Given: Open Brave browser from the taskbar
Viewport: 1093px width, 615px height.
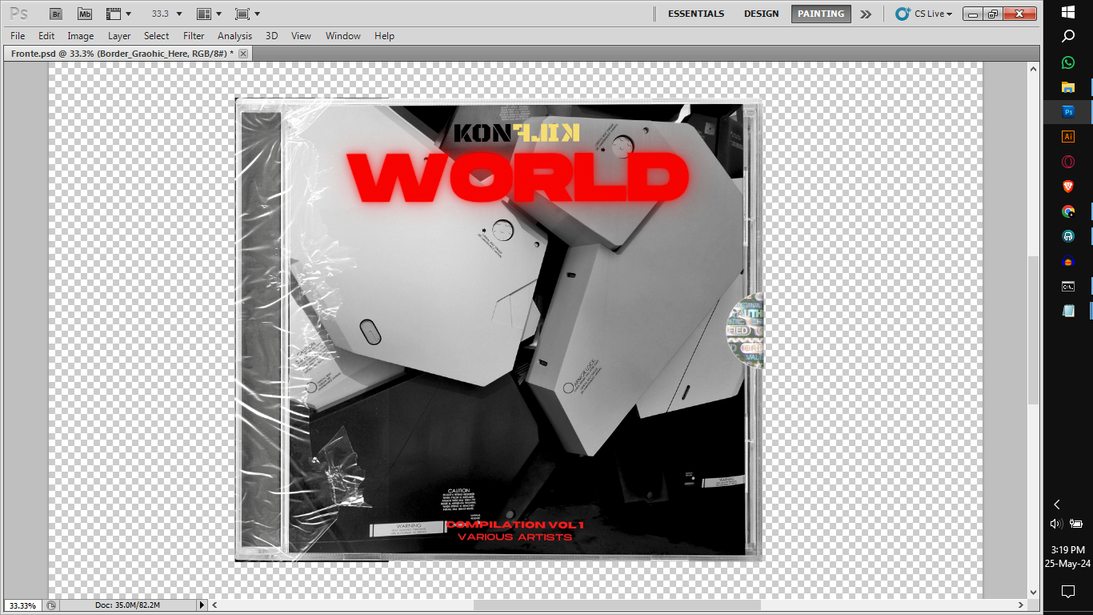Looking at the screenshot, I should click(x=1068, y=186).
